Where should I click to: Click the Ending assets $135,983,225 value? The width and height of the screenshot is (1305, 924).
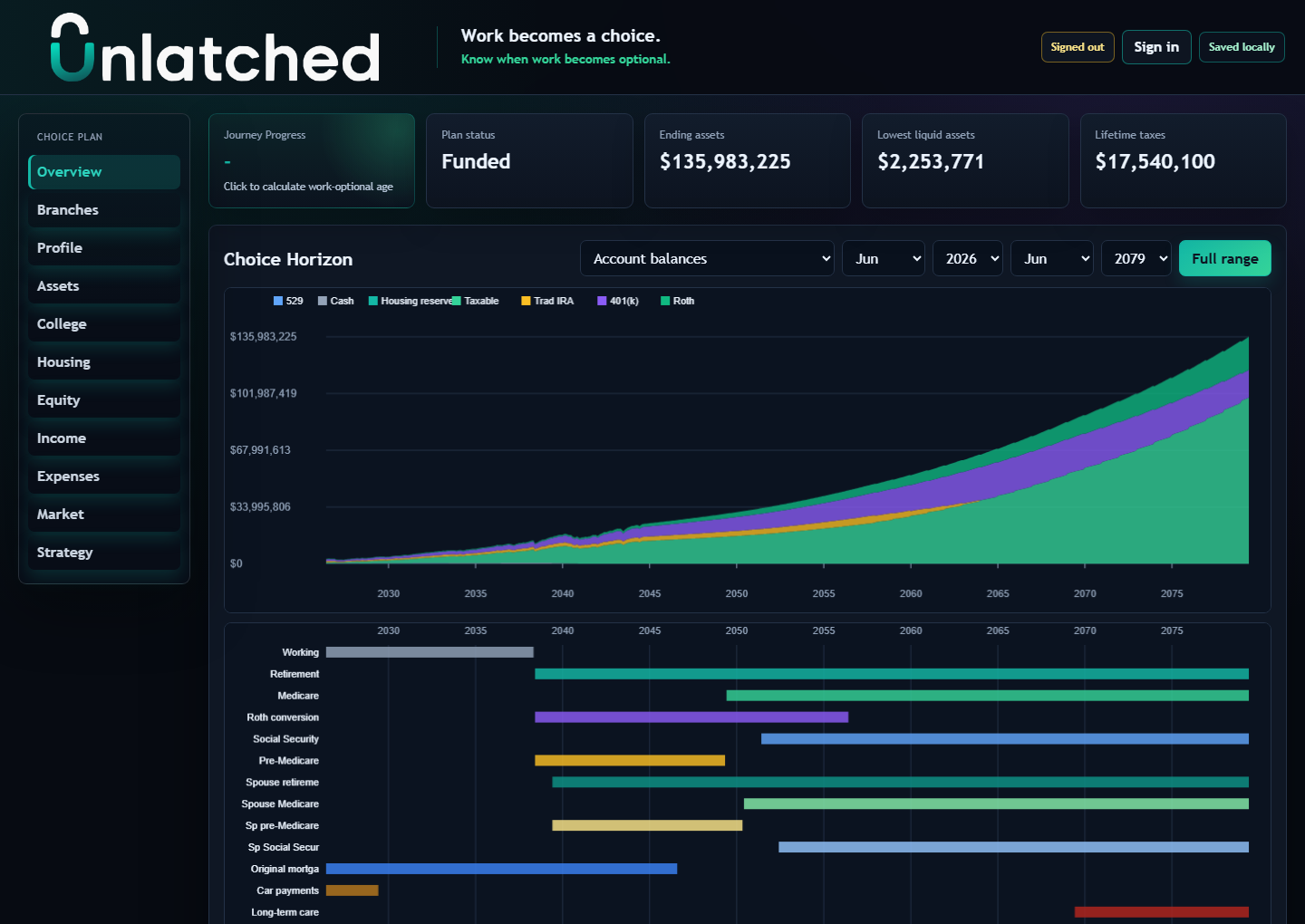pyautogui.click(x=725, y=162)
